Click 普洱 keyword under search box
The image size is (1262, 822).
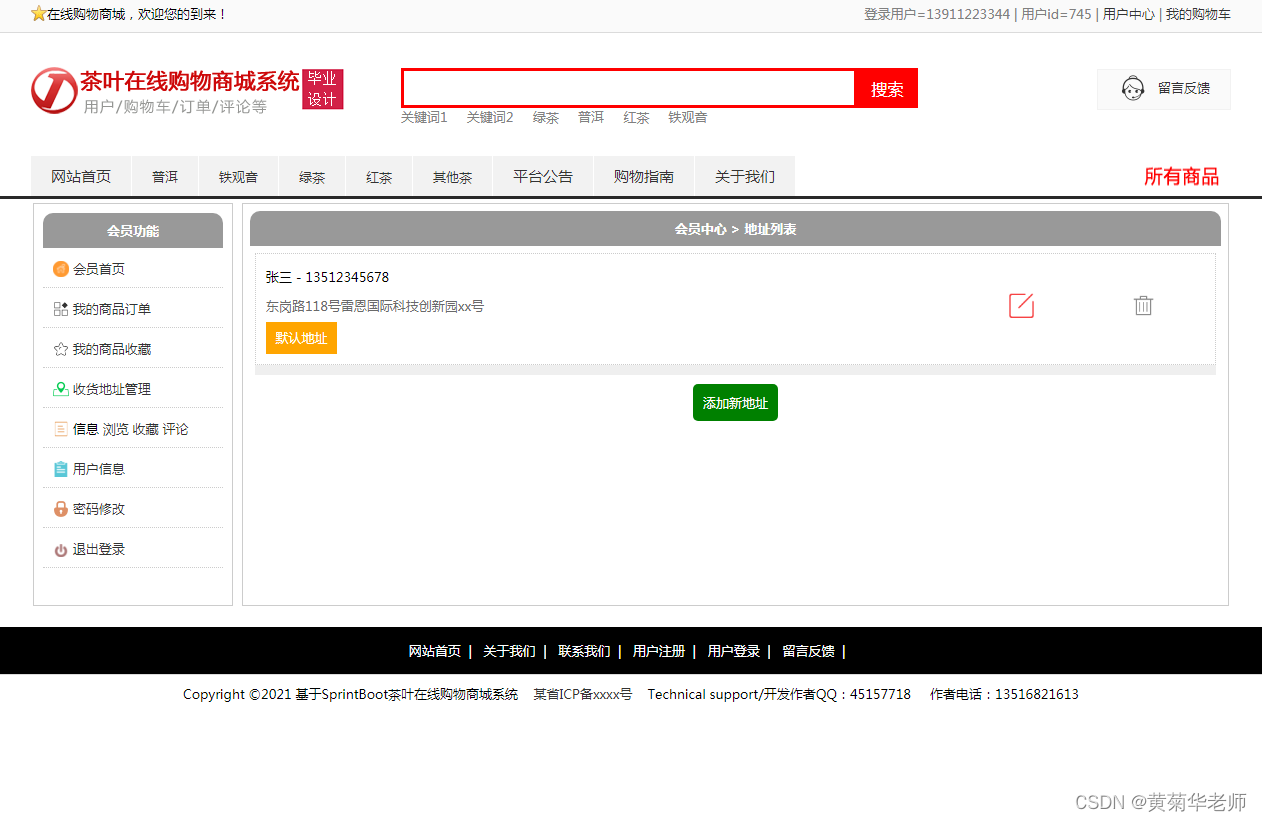click(x=591, y=117)
